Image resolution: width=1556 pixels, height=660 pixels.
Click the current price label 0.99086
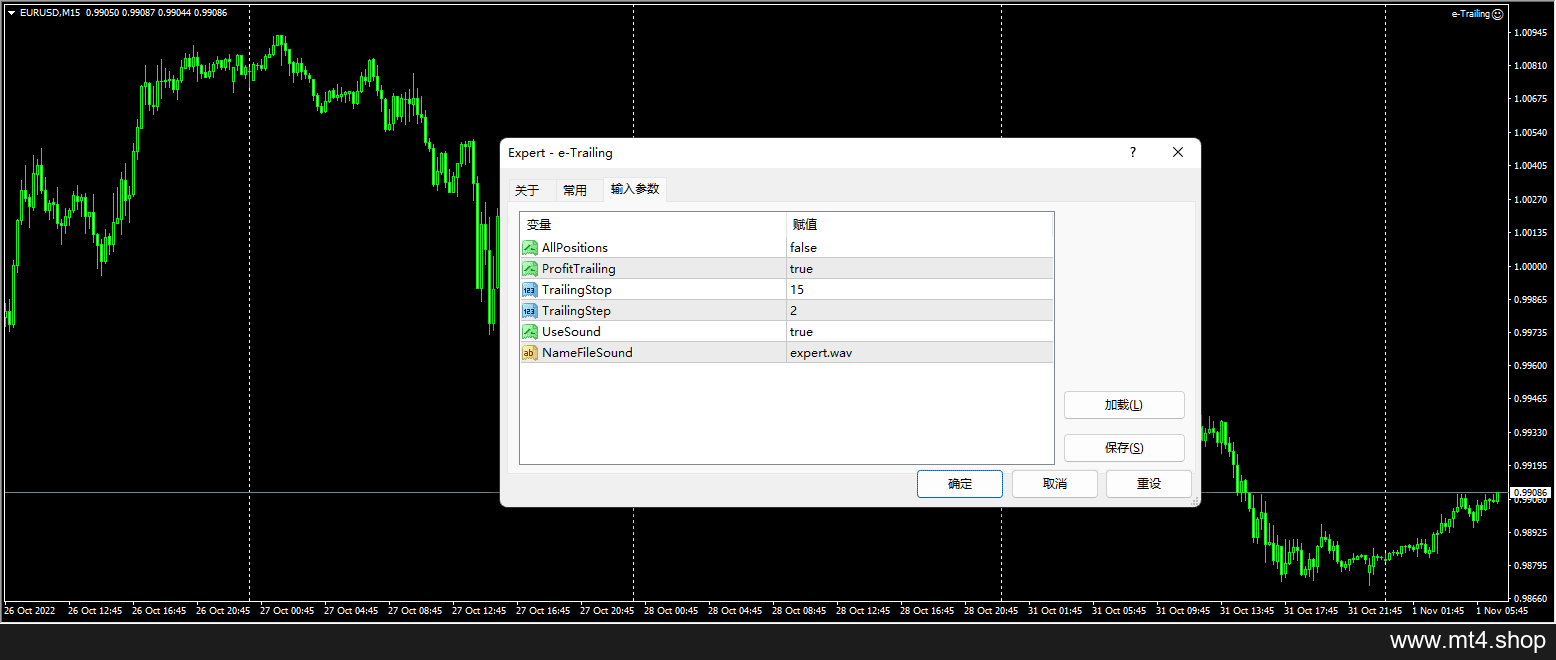point(1530,492)
